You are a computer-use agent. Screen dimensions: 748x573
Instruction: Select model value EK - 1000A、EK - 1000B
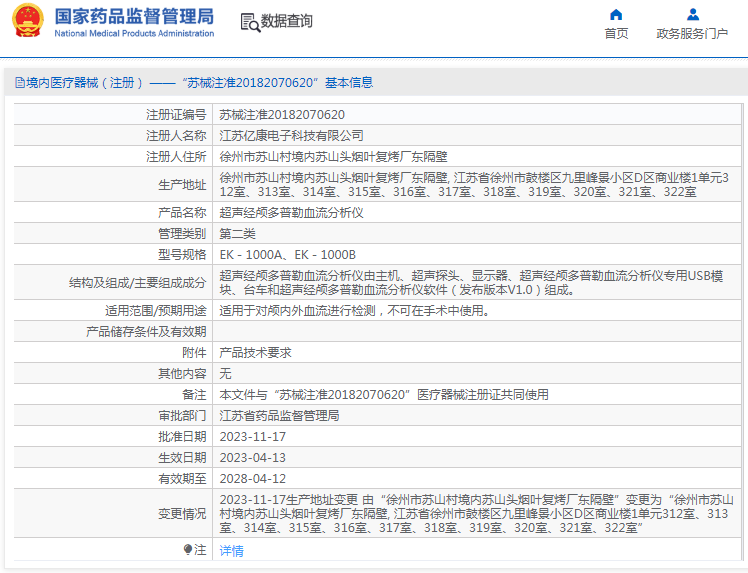pyautogui.click(x=288, y=254)
